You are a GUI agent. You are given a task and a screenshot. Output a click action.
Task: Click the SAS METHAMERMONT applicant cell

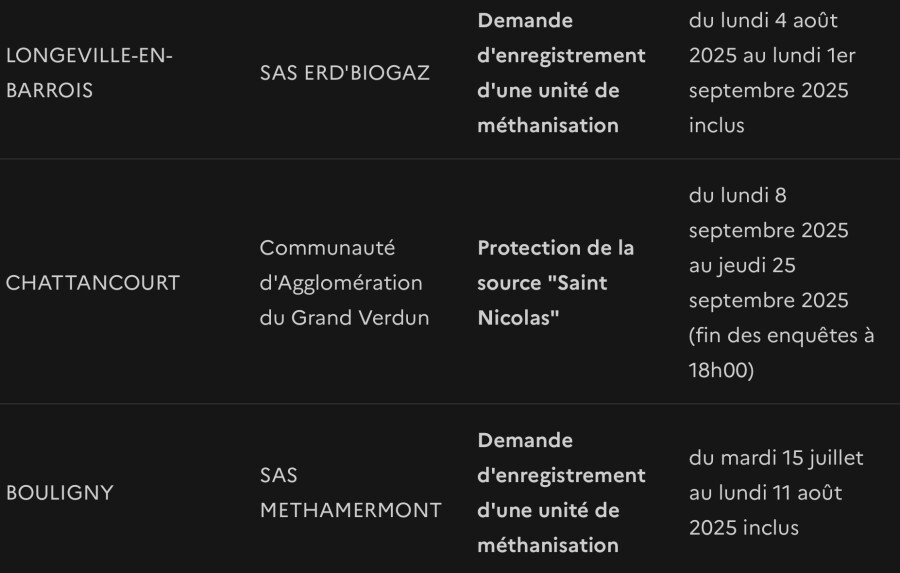tap(350, 493)
